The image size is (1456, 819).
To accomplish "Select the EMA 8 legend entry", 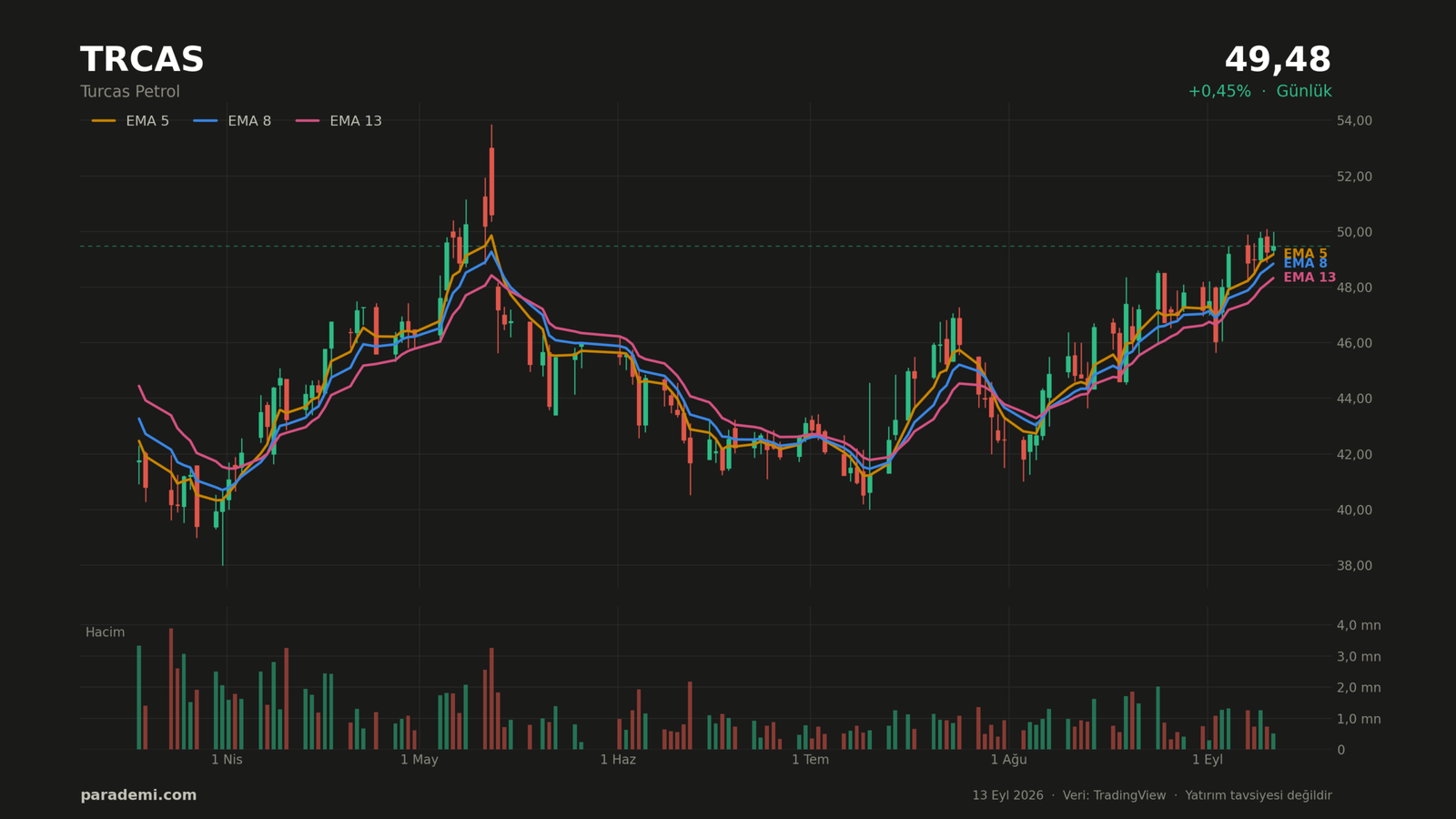I will 232,121.
